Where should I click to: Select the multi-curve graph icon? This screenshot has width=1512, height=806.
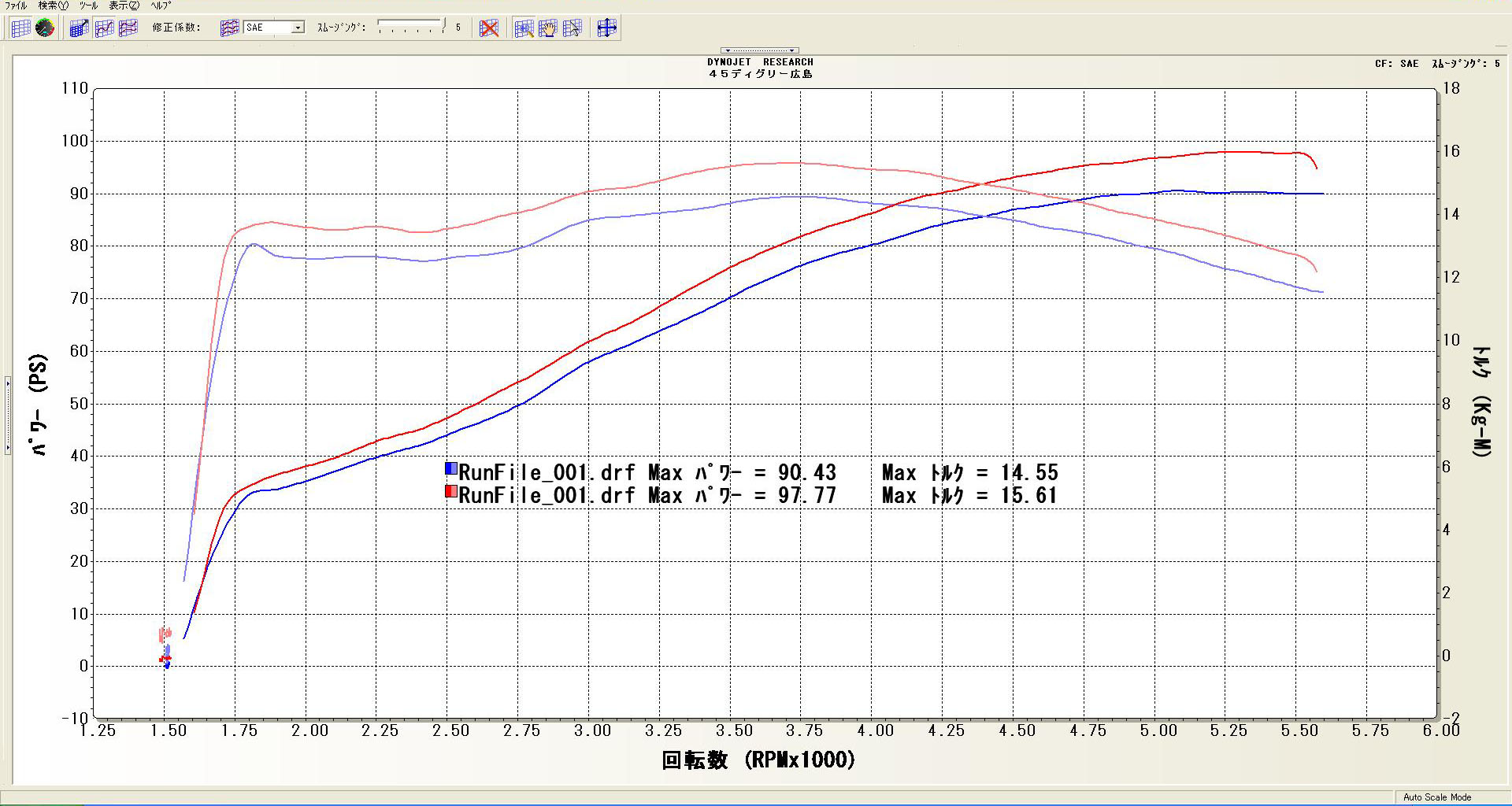[128, 28]
